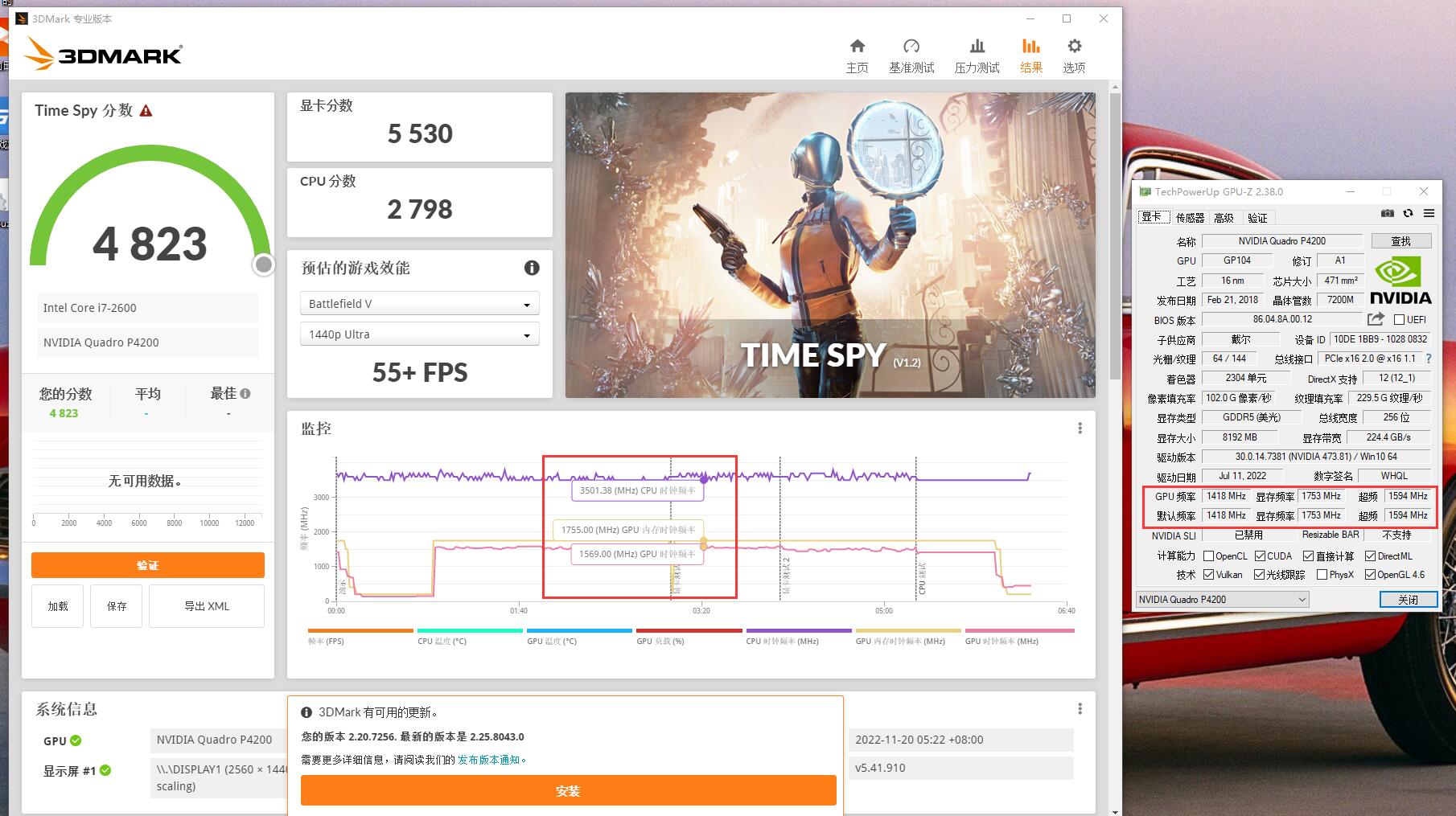Open 选项 (Options) gear in 3DMark
Screen dimensions: 1456x816
point(1074,55)
